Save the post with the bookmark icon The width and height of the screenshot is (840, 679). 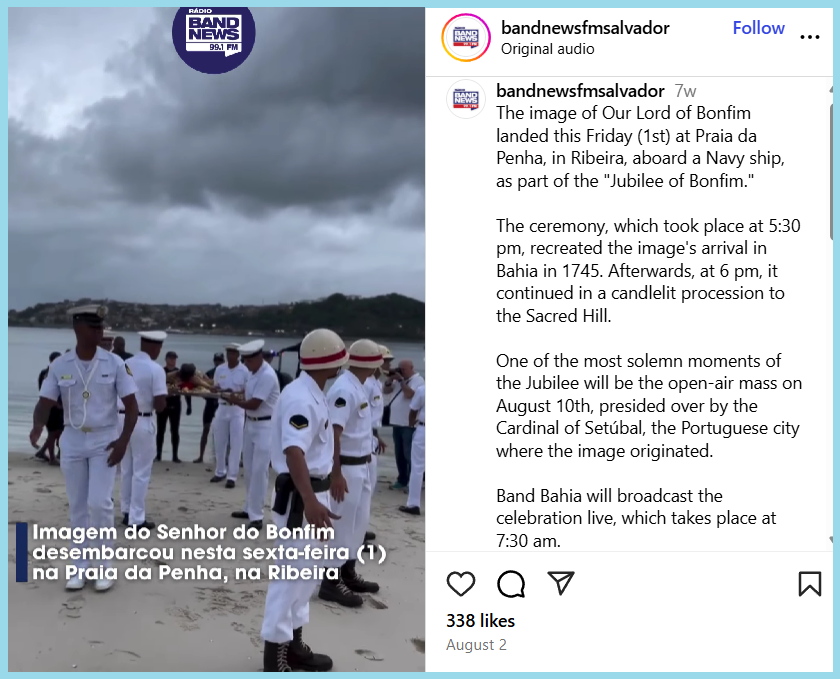coord(809,584)
